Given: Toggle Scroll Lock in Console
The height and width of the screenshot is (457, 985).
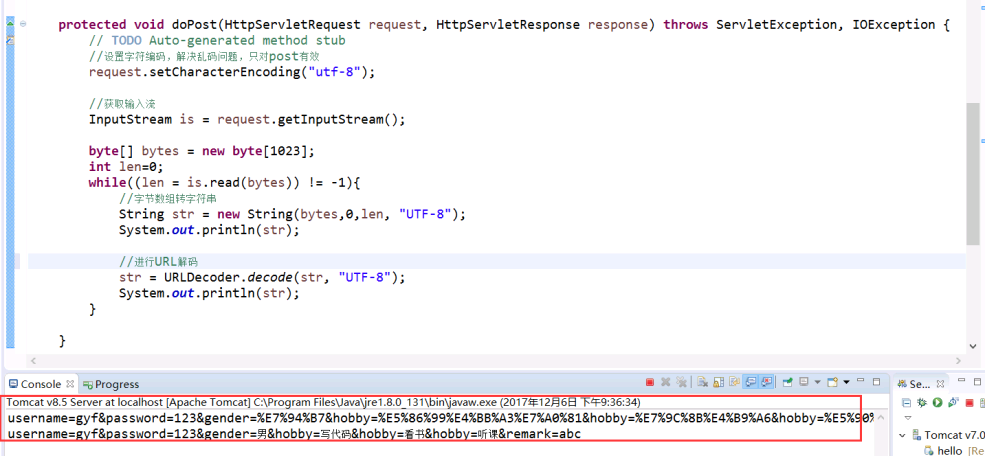Looking at the screenshot, I should (718, 382).
